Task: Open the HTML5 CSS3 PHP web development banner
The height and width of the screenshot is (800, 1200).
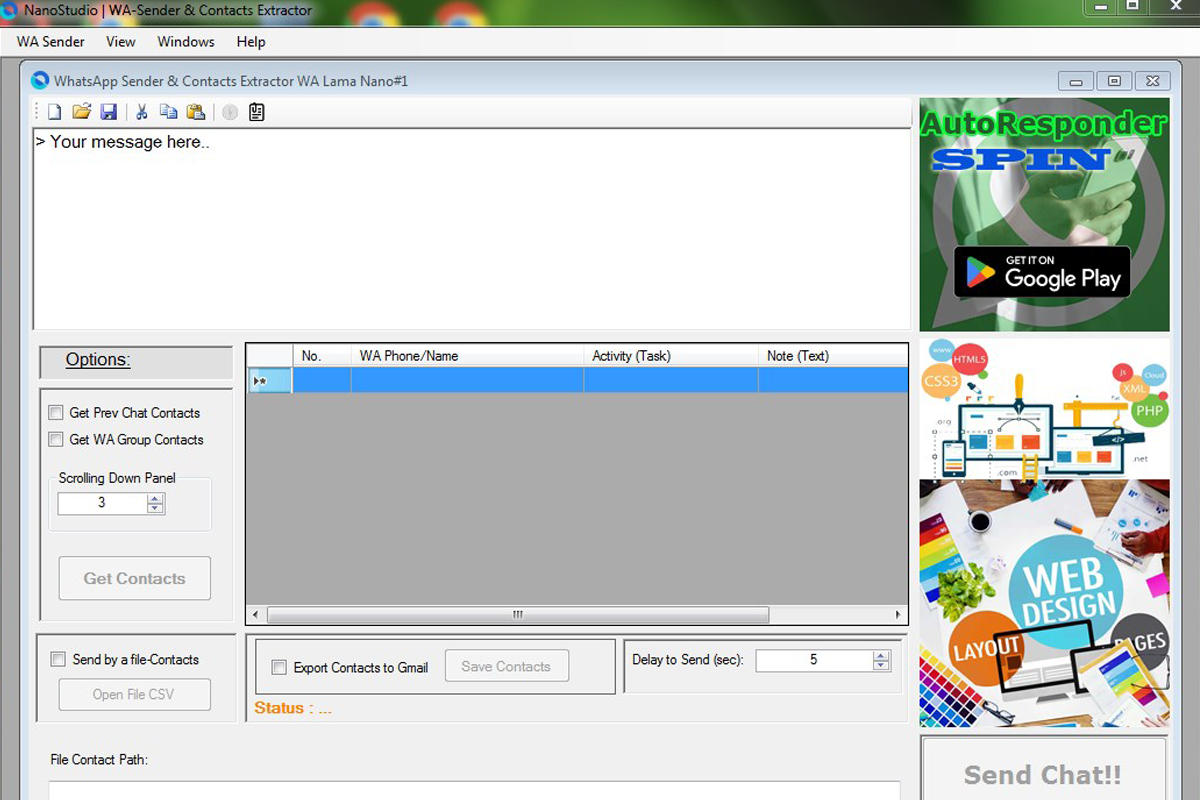Action: [x=1044, y=409]
